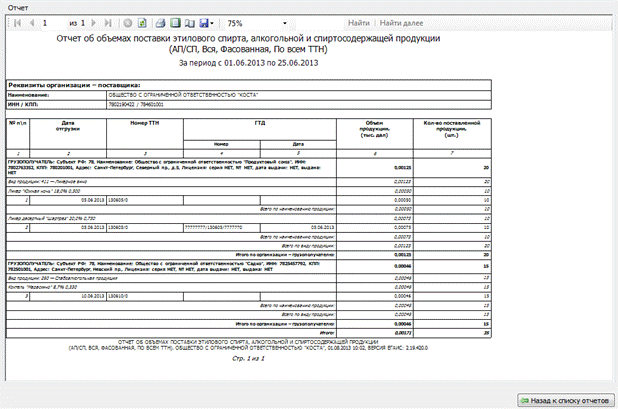The image size is (618, 409).
Task: Click Назад к списку отчетов button
Action: pyautogui.click(x=566, y=400)
